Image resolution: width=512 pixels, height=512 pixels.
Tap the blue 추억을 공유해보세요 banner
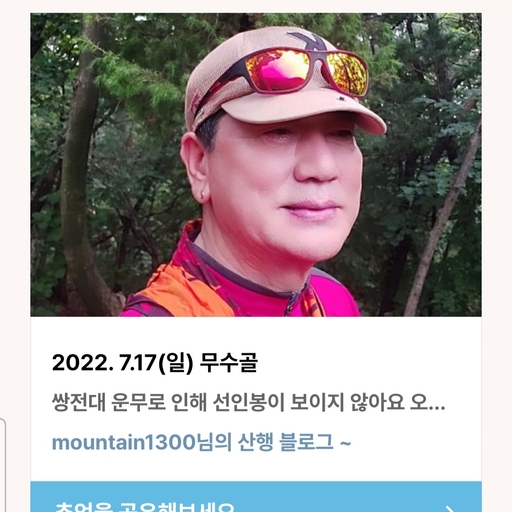coord(256,497)
